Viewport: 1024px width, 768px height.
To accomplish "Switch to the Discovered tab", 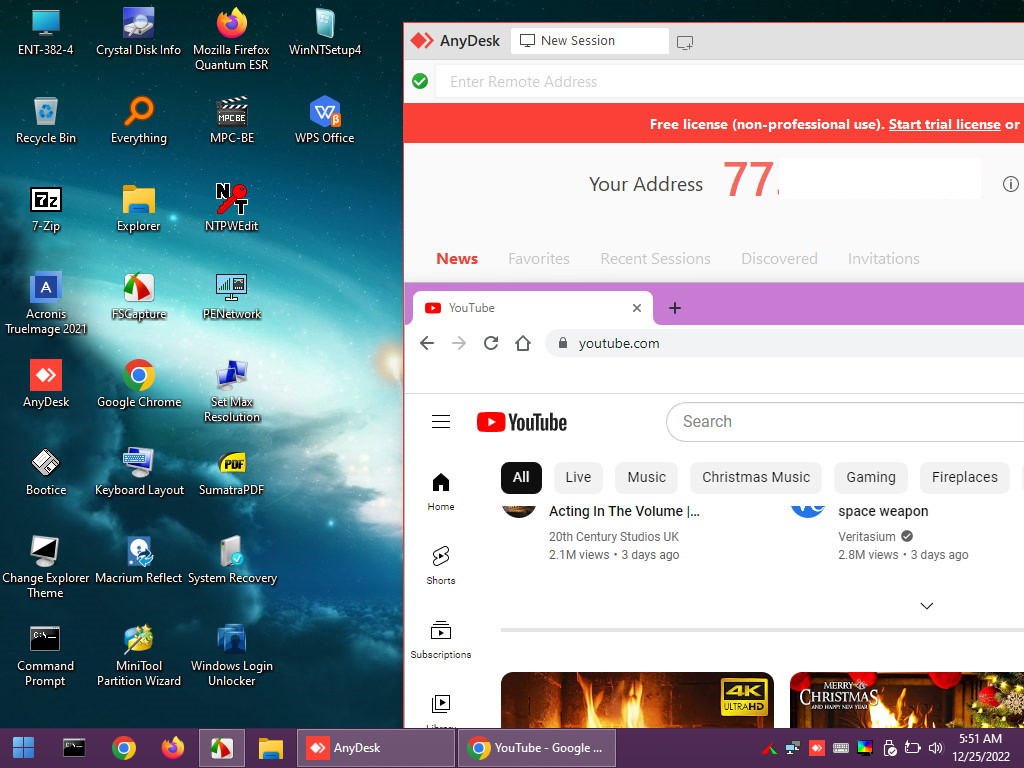I will click(x=779, y=259).
